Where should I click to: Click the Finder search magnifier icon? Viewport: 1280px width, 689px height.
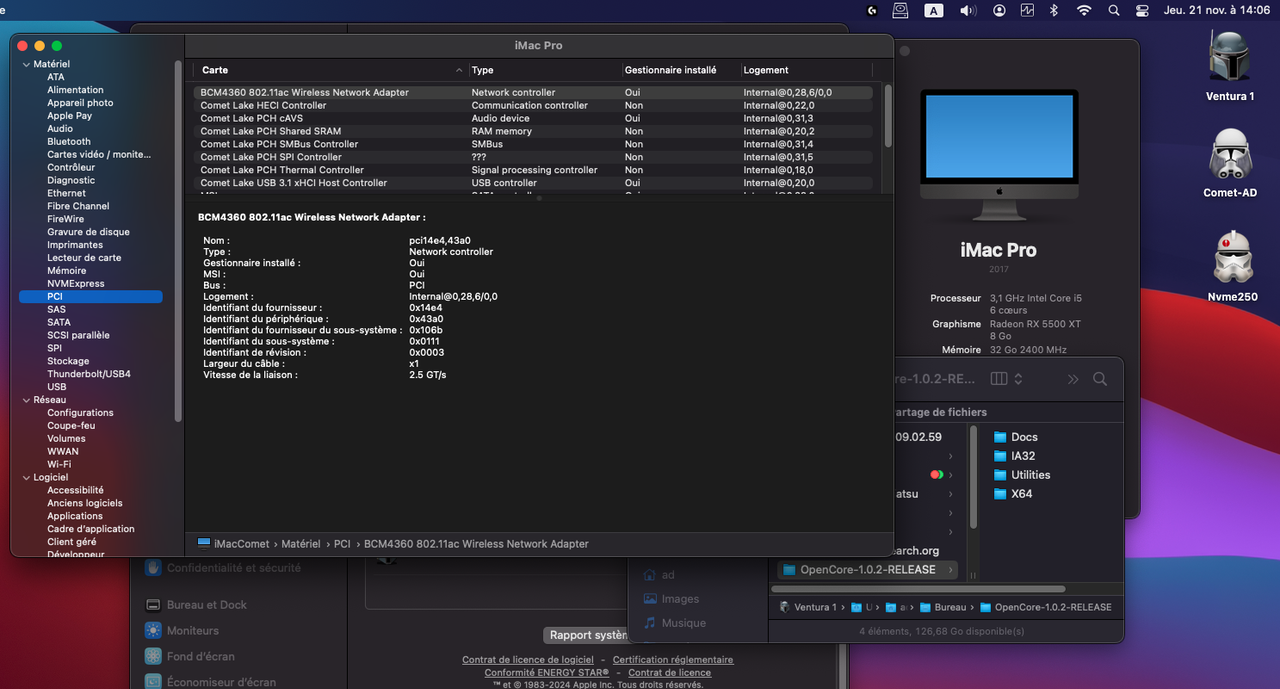1100,379
